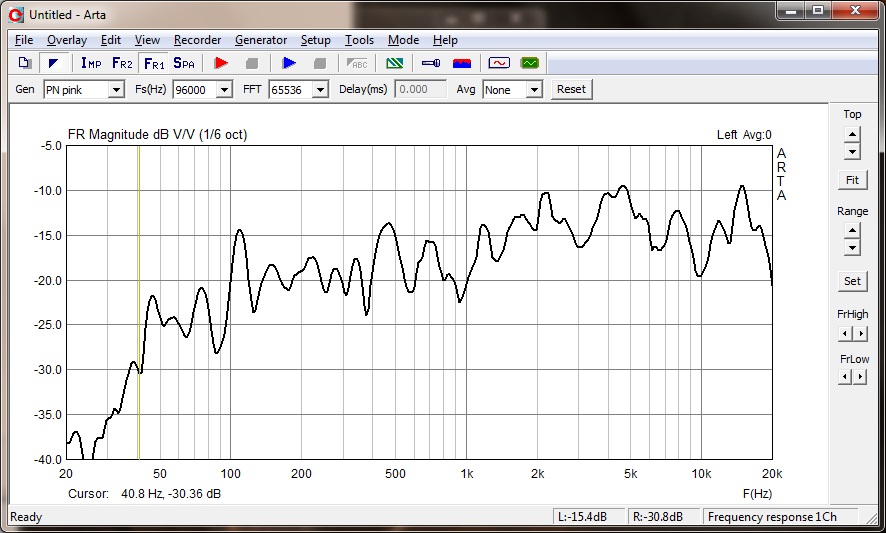Click the stop button beside blue arrow
This screenshot has width=886, height=533.
tap(320, 63)
